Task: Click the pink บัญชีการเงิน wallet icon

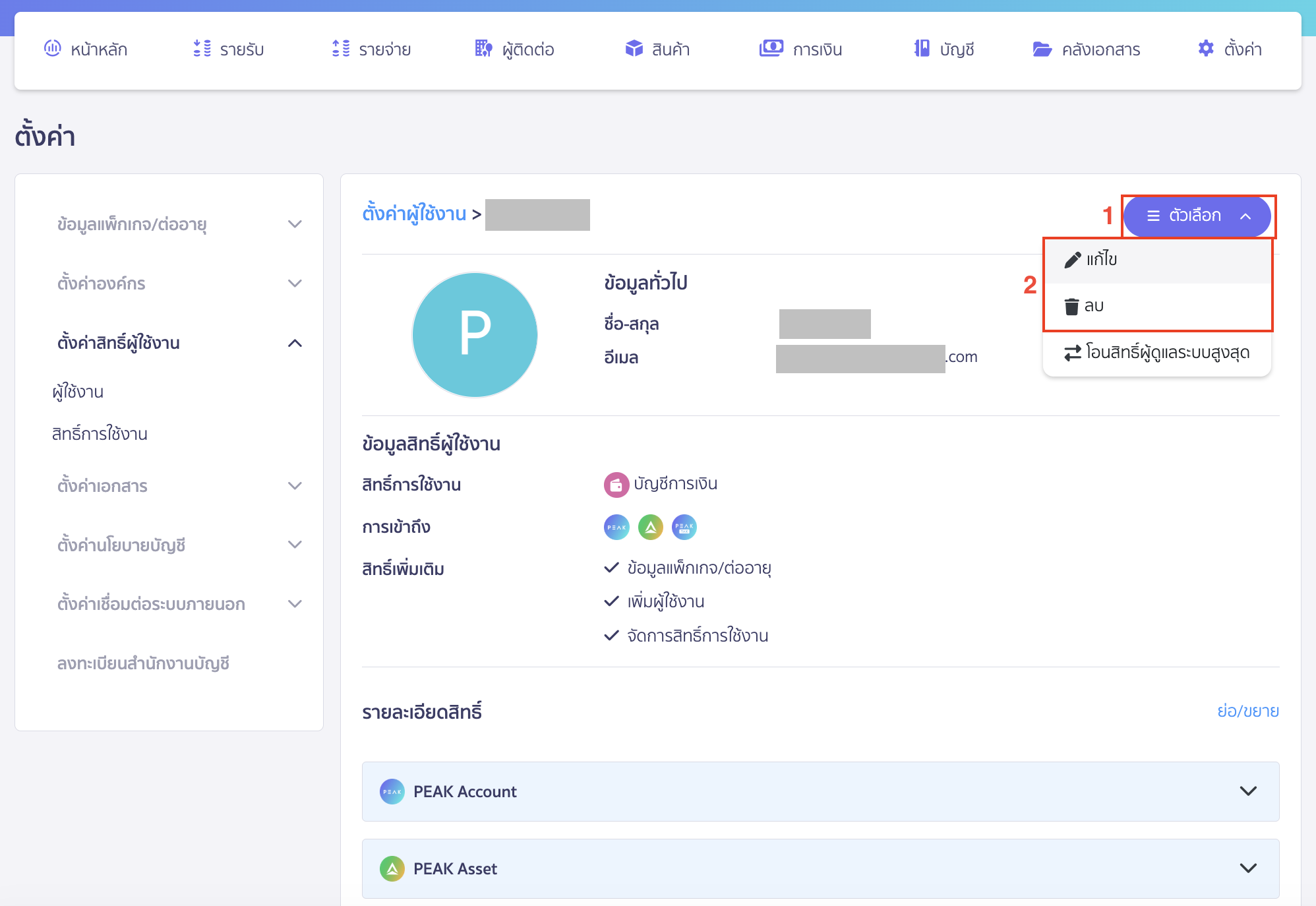Action: tap(616, 485)
